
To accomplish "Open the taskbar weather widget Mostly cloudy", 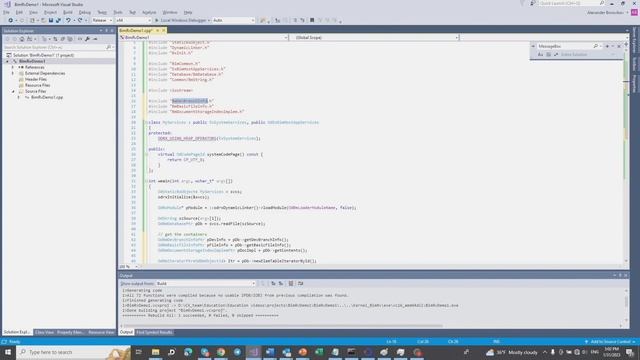I will pos(512,352).
